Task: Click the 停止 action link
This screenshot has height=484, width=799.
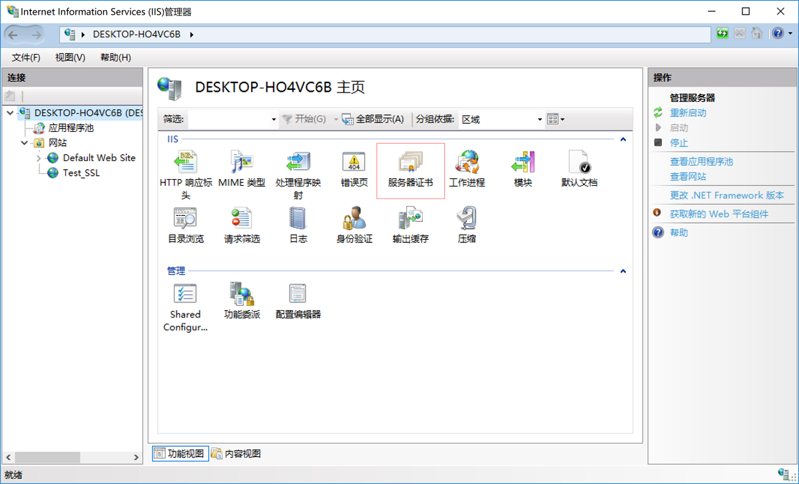Action: coord(679,143)
